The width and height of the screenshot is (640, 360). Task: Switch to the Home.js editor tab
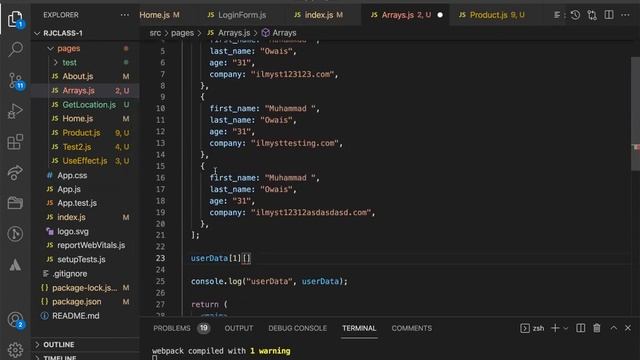(160, 15)
